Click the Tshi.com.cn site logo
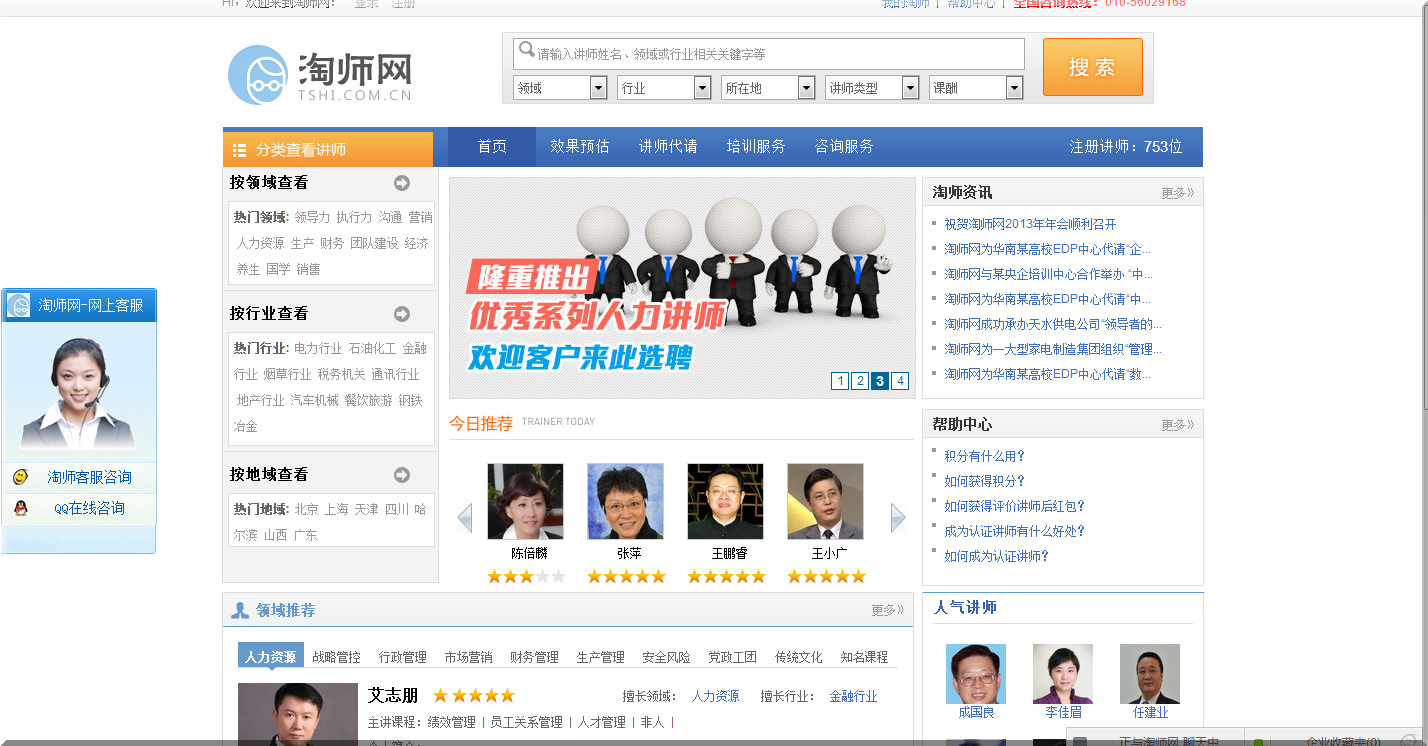1428x746 pixels. 320,75
